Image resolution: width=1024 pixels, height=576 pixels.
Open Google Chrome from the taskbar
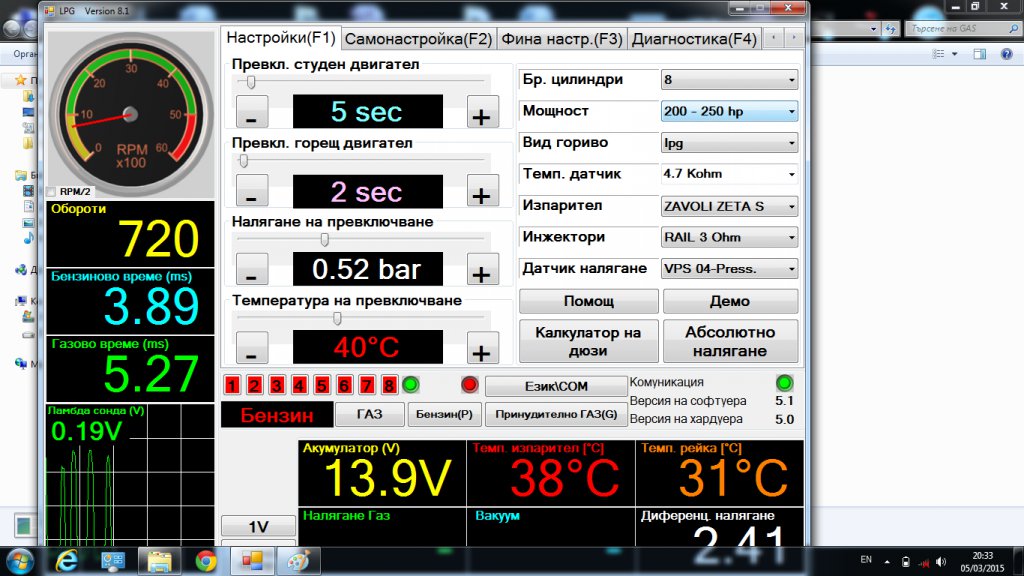206,561
